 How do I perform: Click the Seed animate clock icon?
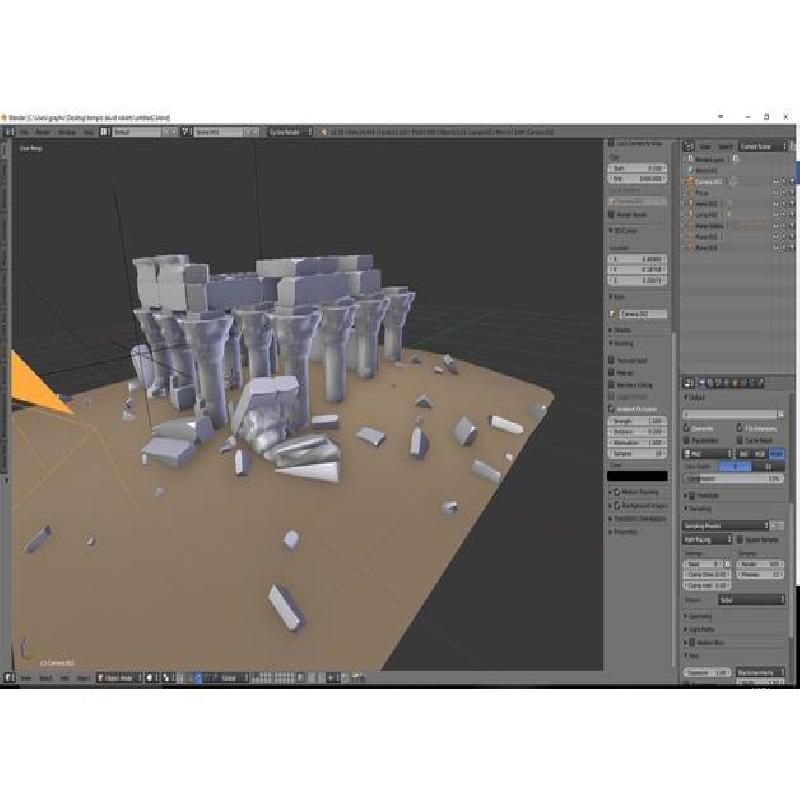[x=727, y=564]
